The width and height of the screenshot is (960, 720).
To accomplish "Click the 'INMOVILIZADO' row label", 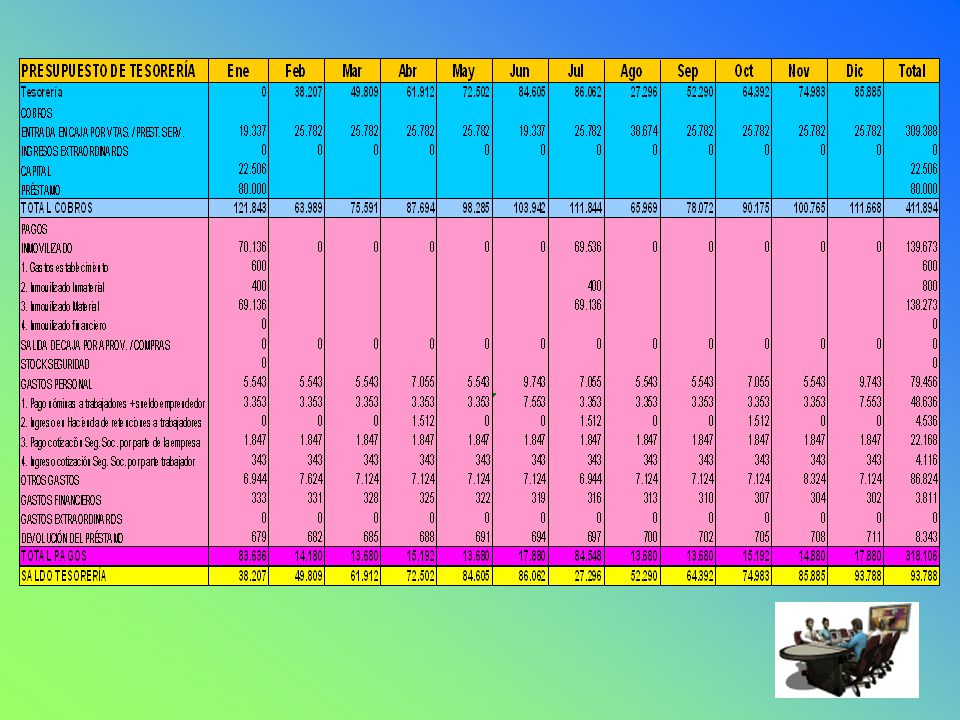I will pos(47,248).
